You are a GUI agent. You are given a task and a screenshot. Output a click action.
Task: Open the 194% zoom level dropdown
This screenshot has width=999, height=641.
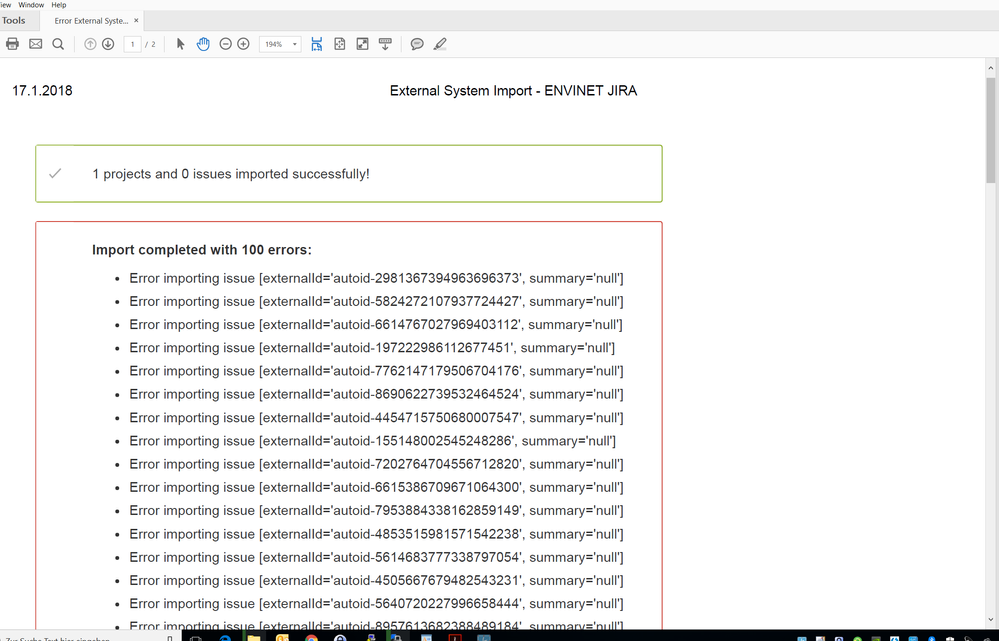point(280,44)
